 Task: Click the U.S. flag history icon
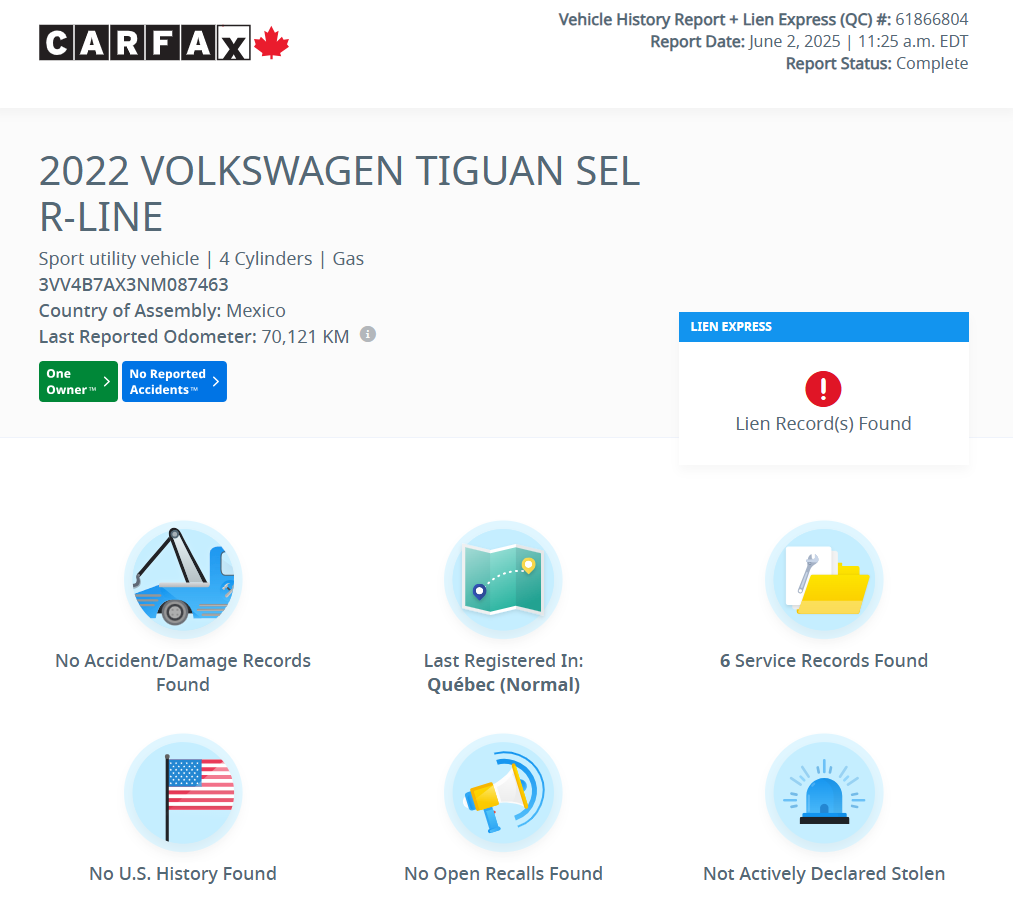click(183, 793)
